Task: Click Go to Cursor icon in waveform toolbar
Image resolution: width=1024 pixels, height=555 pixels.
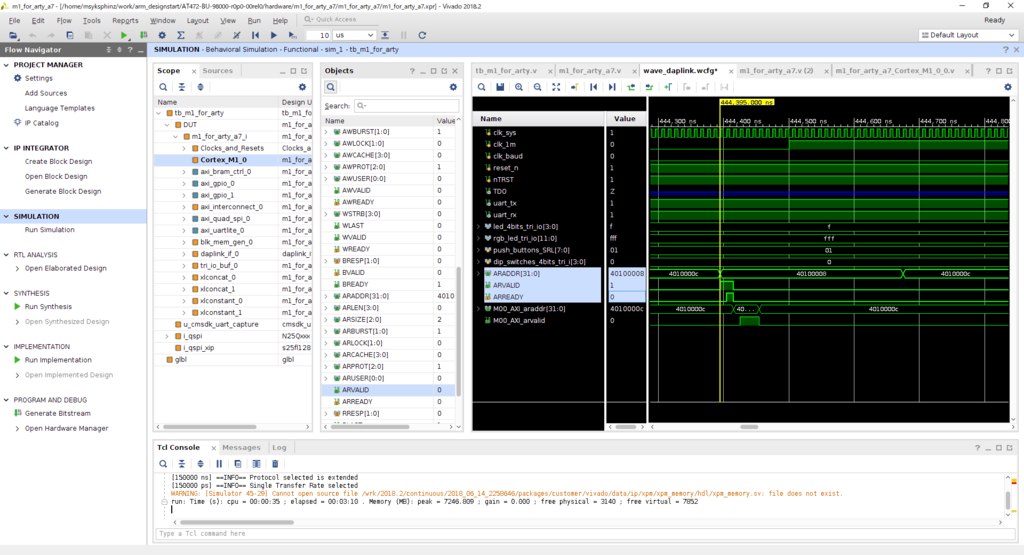Action: (x=575, y=87)
